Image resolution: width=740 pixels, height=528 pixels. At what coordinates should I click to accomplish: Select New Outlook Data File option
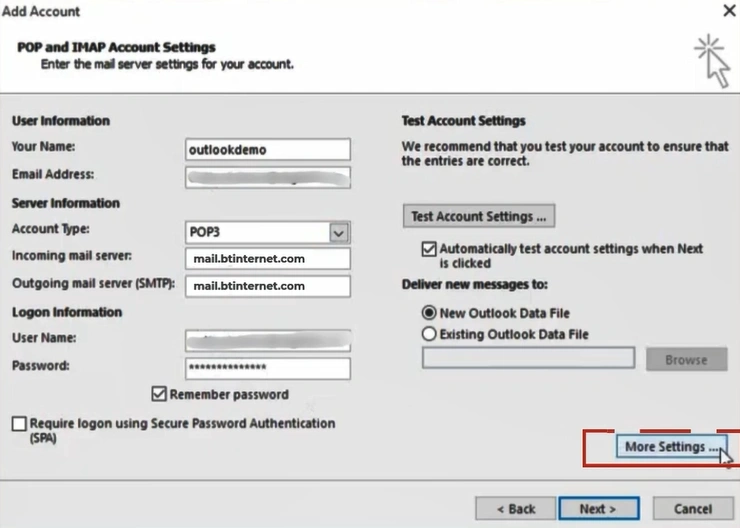pyautogui.click(x=429, y=313)
